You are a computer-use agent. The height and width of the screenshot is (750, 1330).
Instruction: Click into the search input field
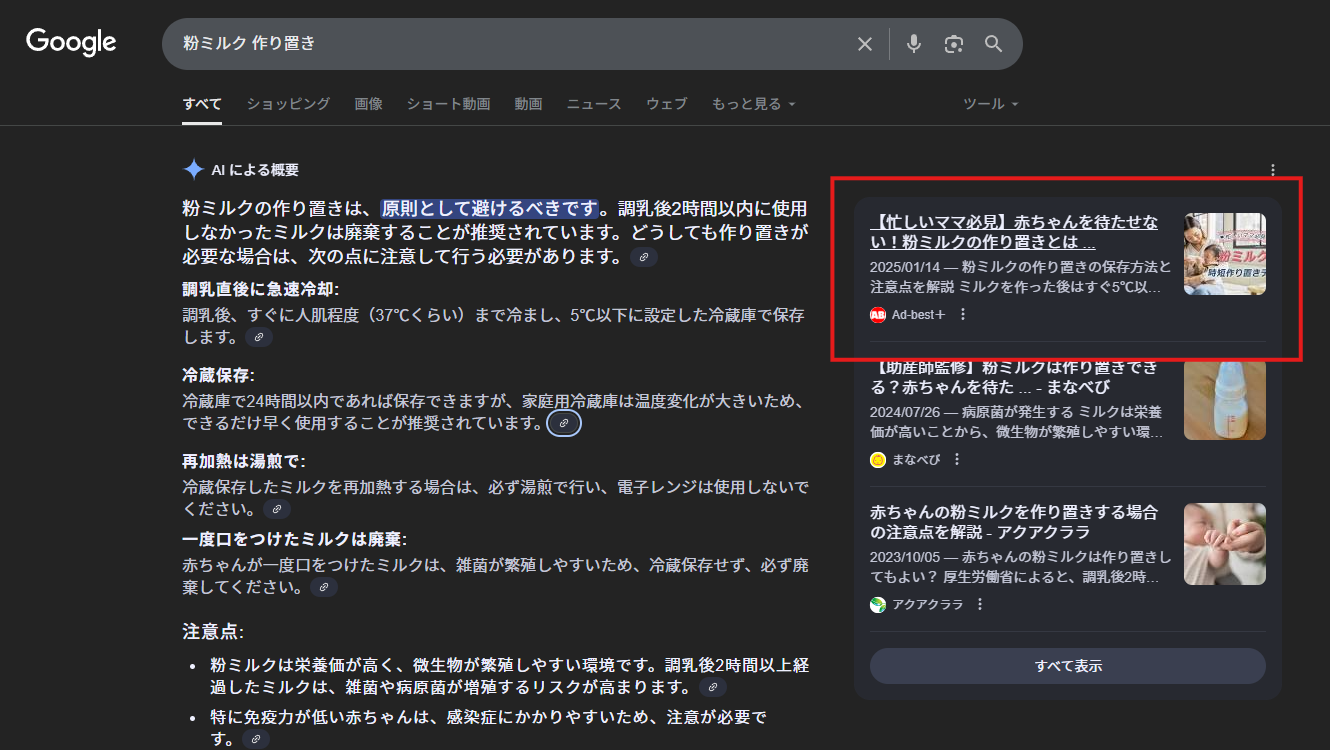click(x=500, y=44)
